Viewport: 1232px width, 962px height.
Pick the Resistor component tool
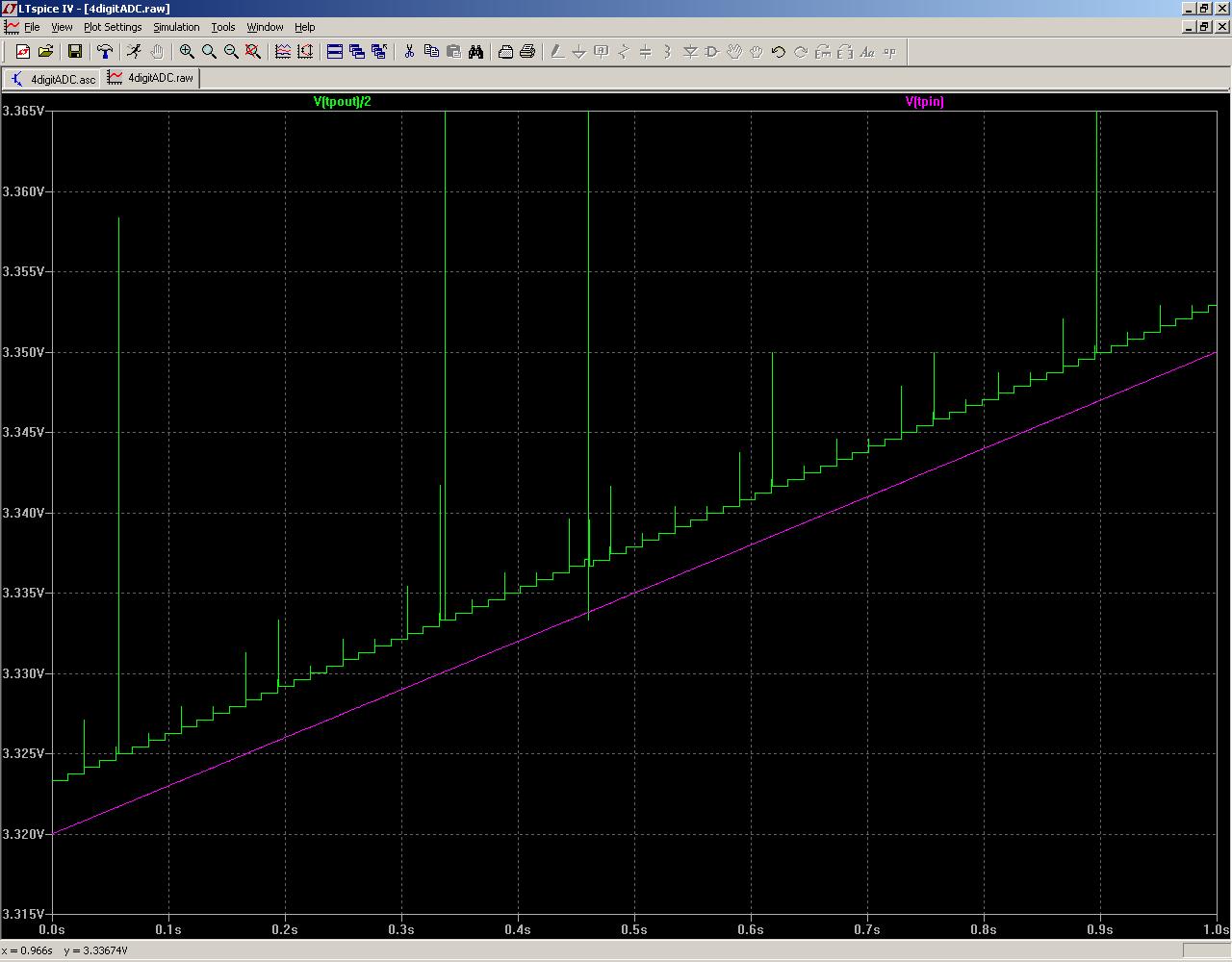[624, 52]
